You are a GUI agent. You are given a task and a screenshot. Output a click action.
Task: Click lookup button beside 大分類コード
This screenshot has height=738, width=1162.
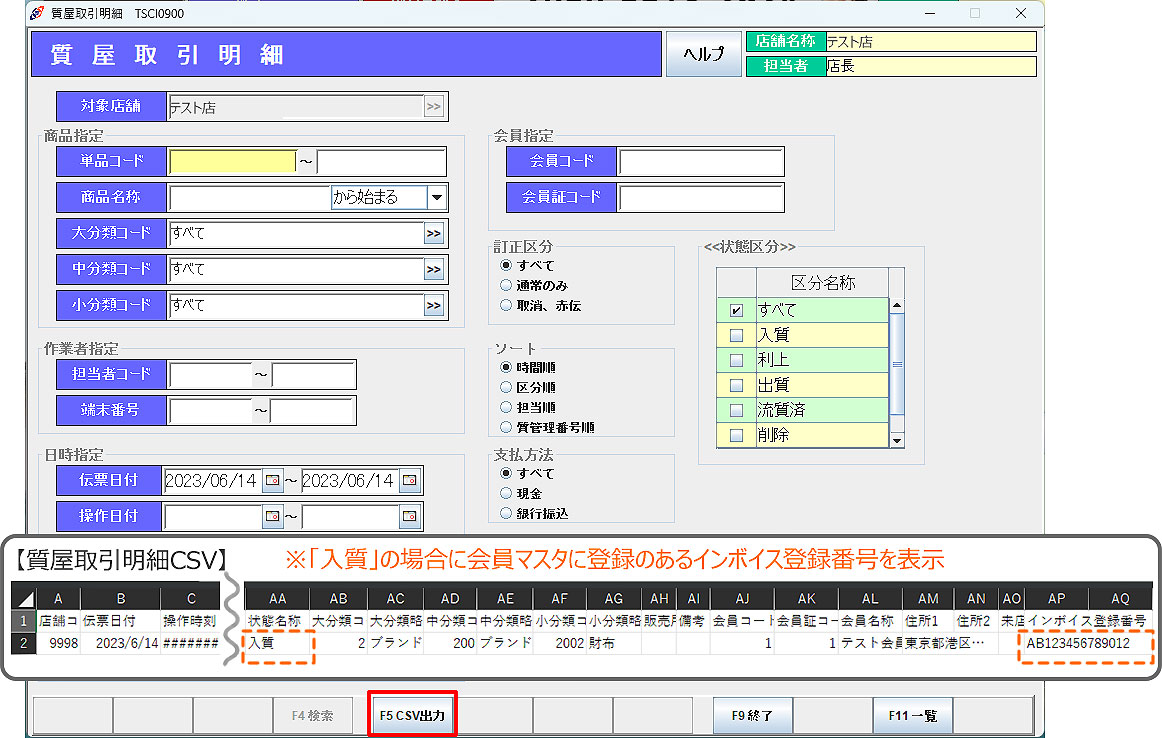click(434, 234)
